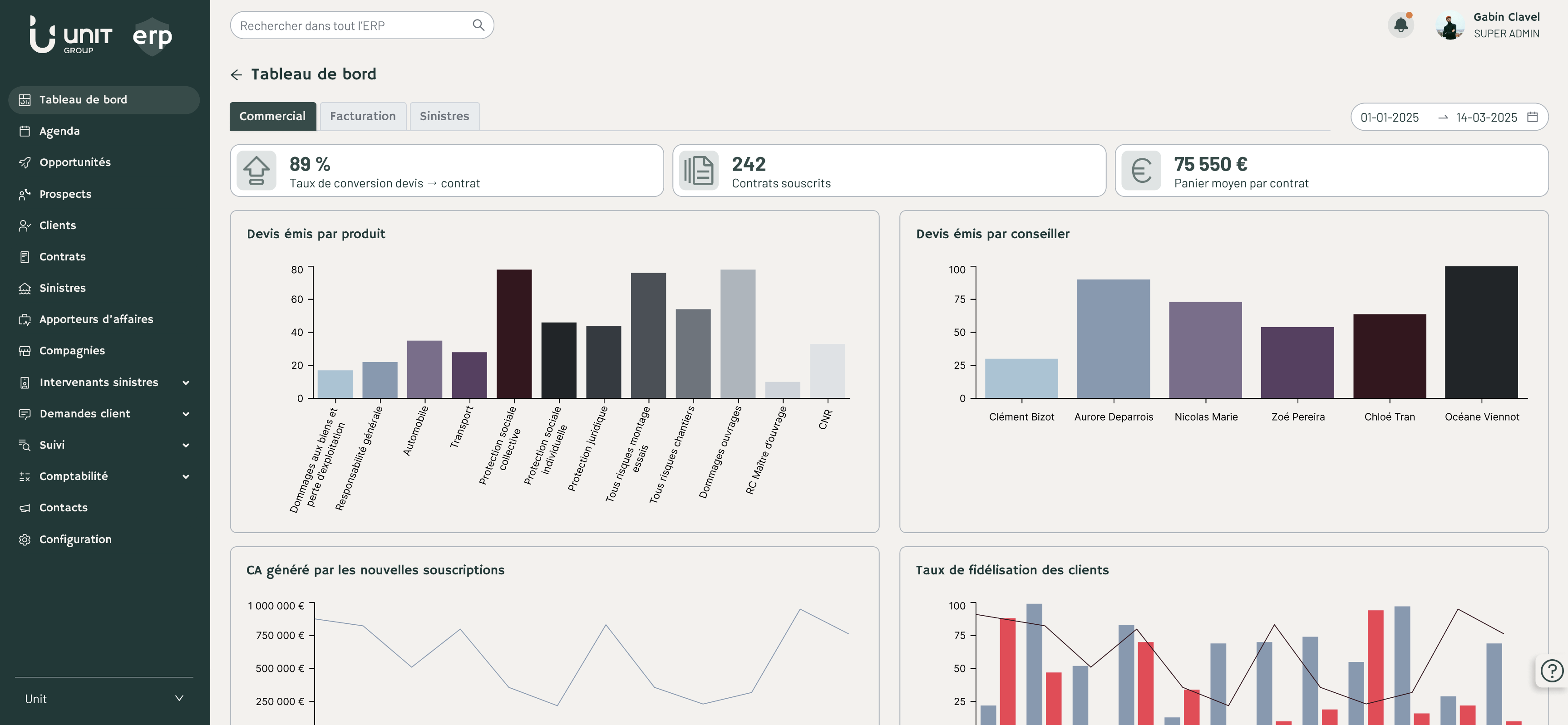Viewport: 1568px width, 725px height.
Task: Open Apporteurs d'affaires in sidebar
Action: point(96,319)
